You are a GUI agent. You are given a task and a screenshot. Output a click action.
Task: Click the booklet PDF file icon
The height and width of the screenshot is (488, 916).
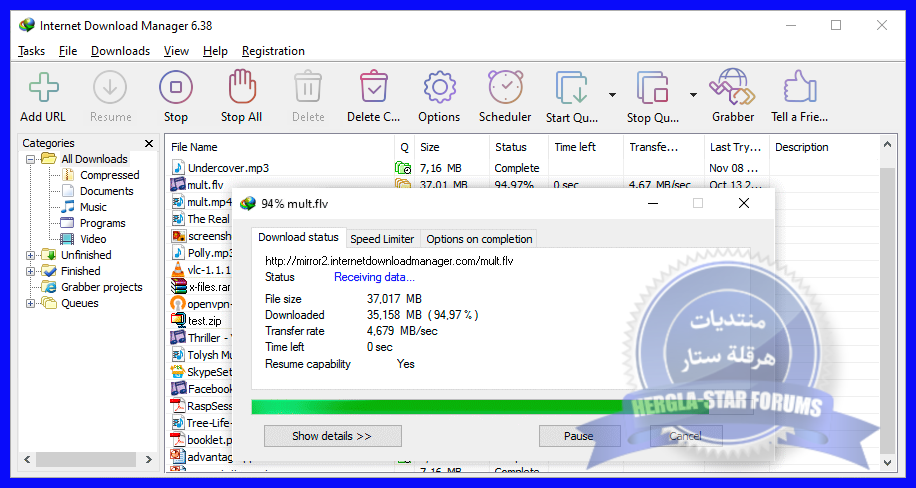click(178, 439)
